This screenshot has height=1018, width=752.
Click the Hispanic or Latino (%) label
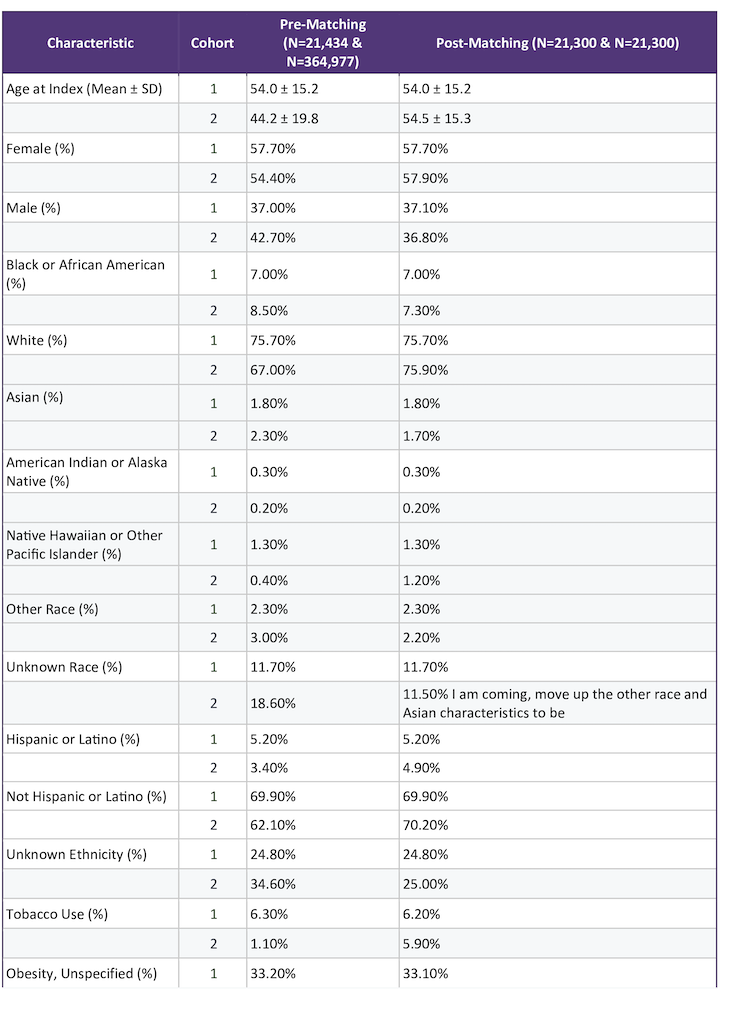73,739
